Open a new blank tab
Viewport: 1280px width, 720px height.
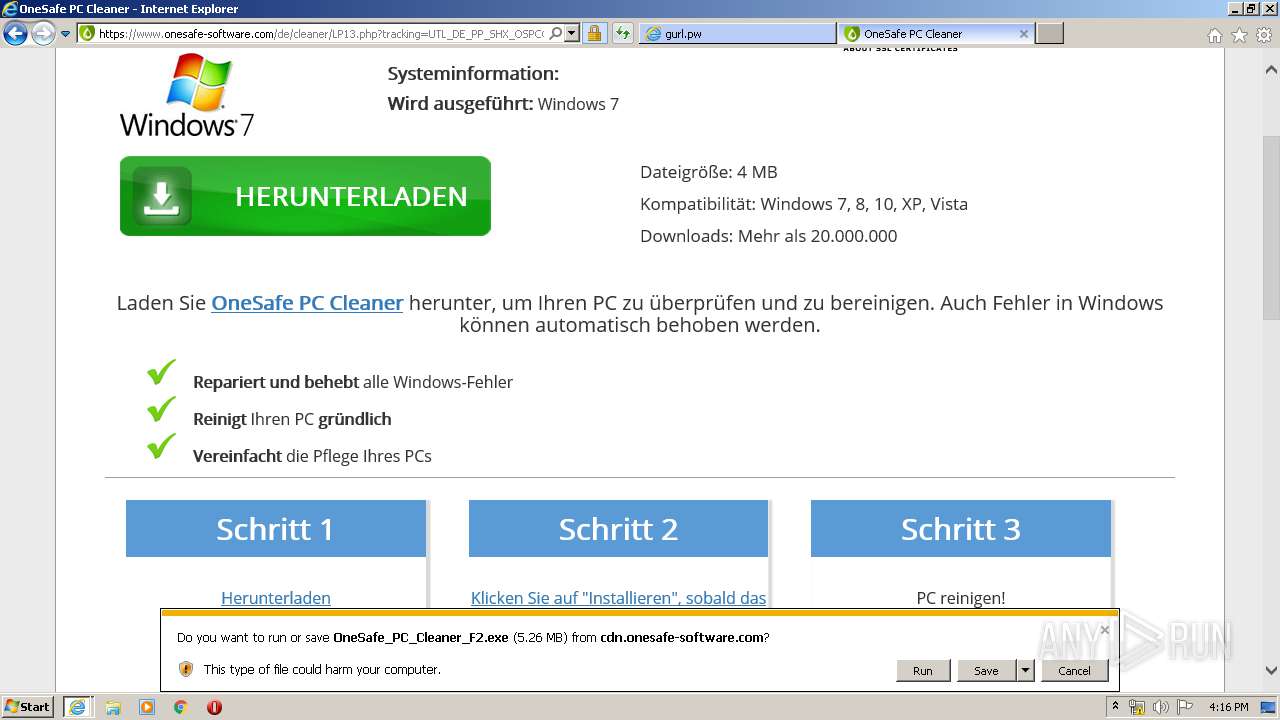[x=1049, y=33]
